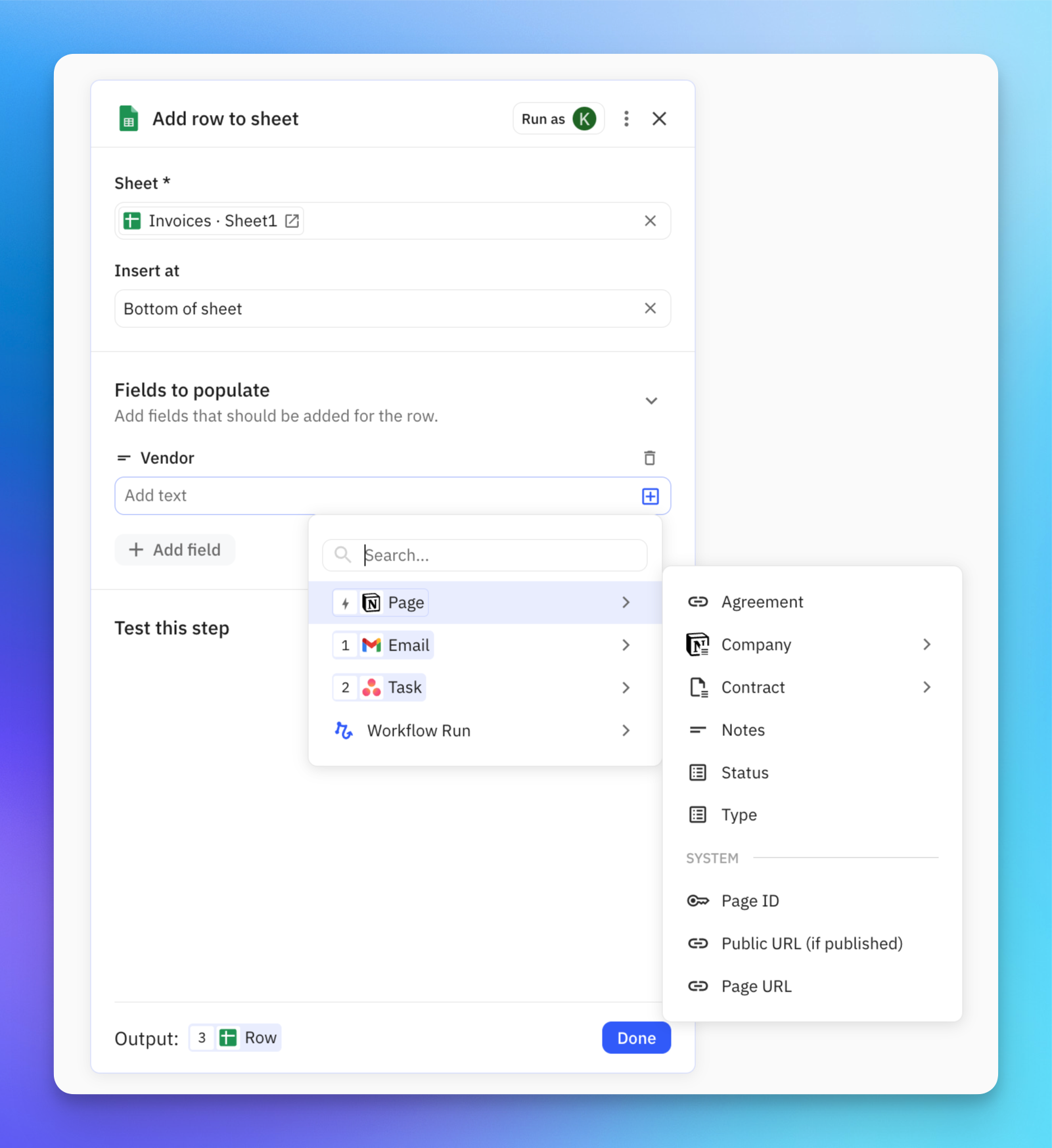The image size is (1052, 1148).
Task: Open the Invoices spreadsheet via the external link icon
Action: (x=292, y=221)
